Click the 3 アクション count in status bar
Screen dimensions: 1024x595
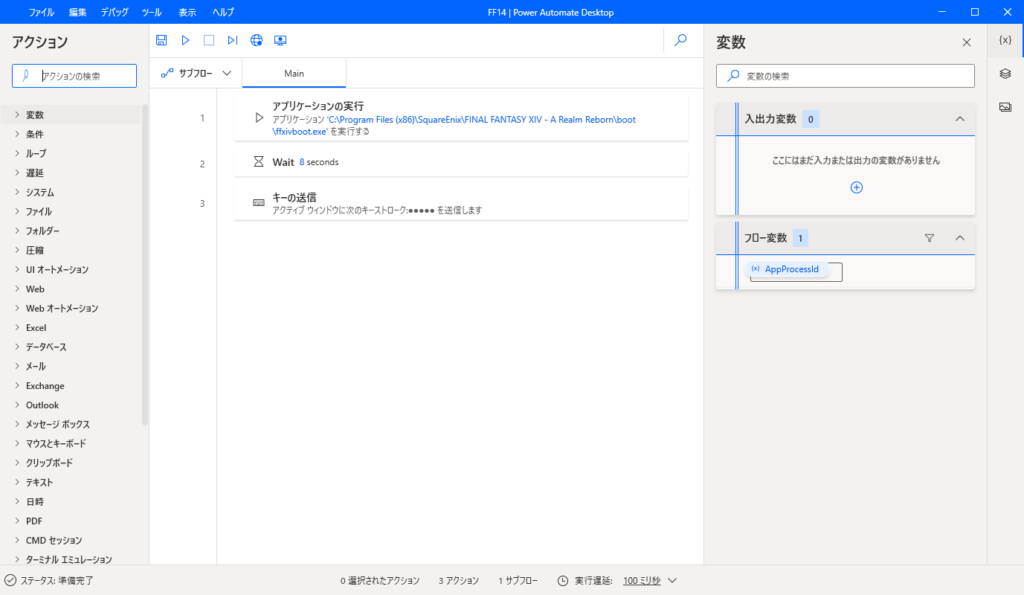[x=458, y=581]
